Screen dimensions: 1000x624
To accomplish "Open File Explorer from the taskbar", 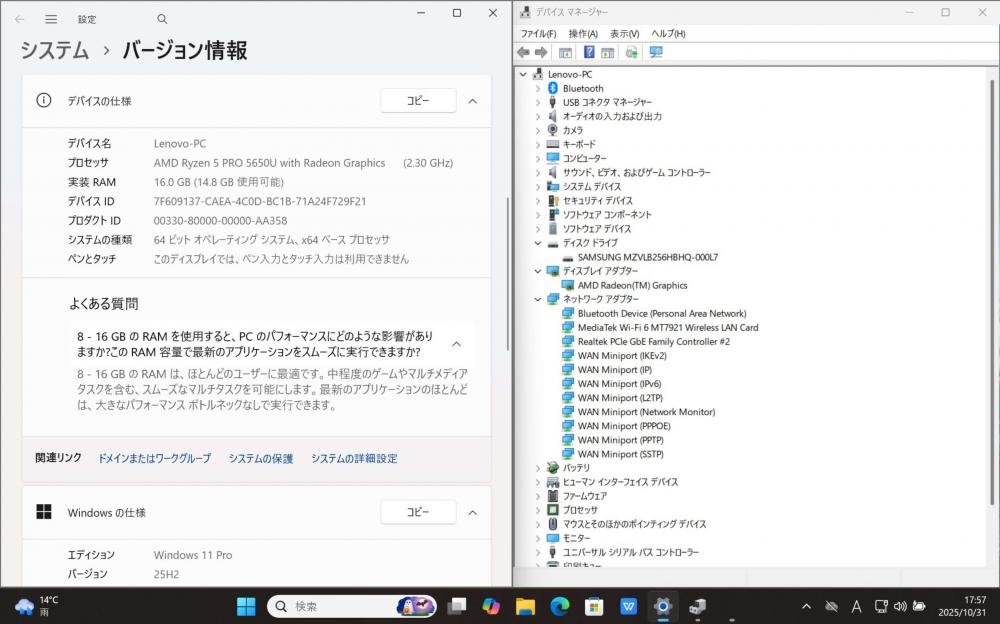I will coord(525,606).
